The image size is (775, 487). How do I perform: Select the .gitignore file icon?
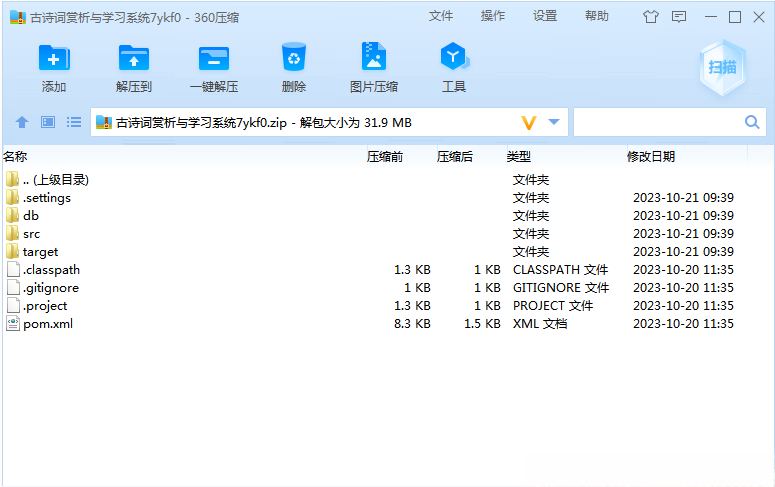point(13,287)
